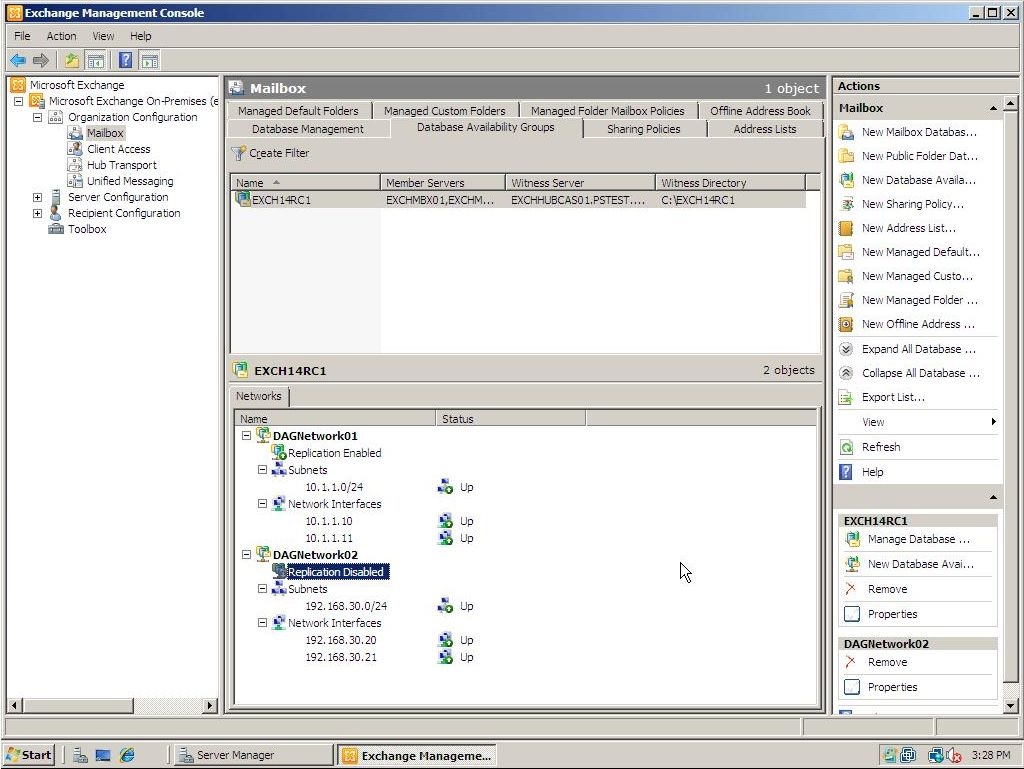Click the Manage Database Availability Group icon
The height and width of the screenshot is (769, 1024).
pos(852,539)
